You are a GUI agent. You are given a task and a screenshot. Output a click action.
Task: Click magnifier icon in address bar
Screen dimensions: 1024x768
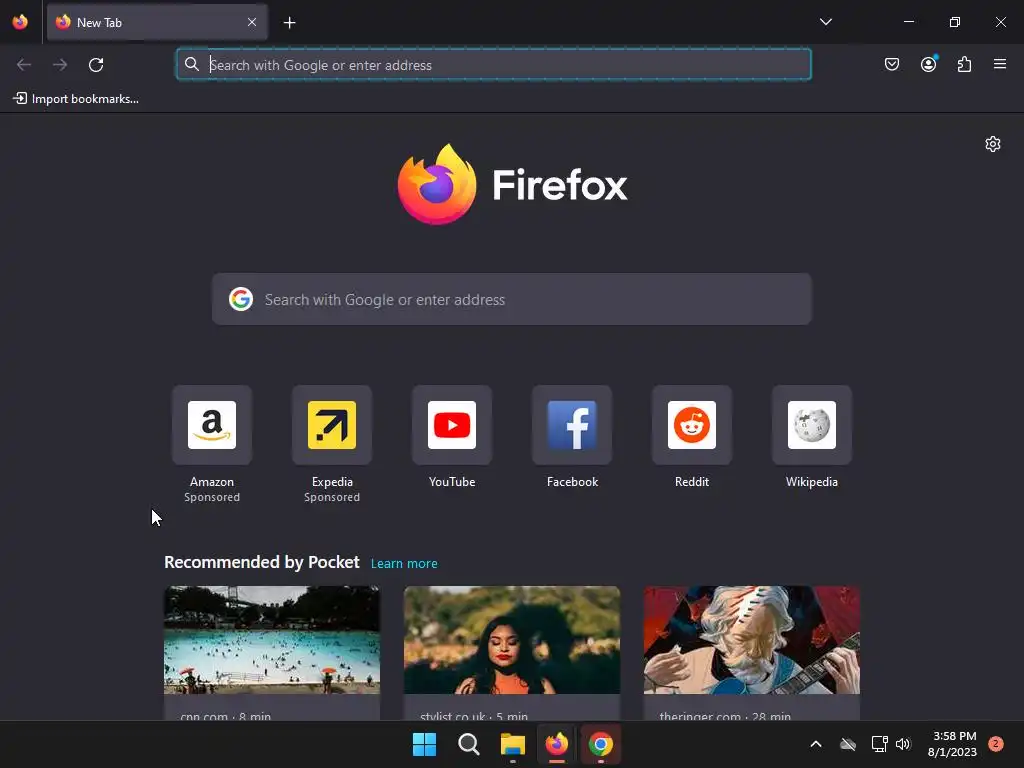click(191, 64)
